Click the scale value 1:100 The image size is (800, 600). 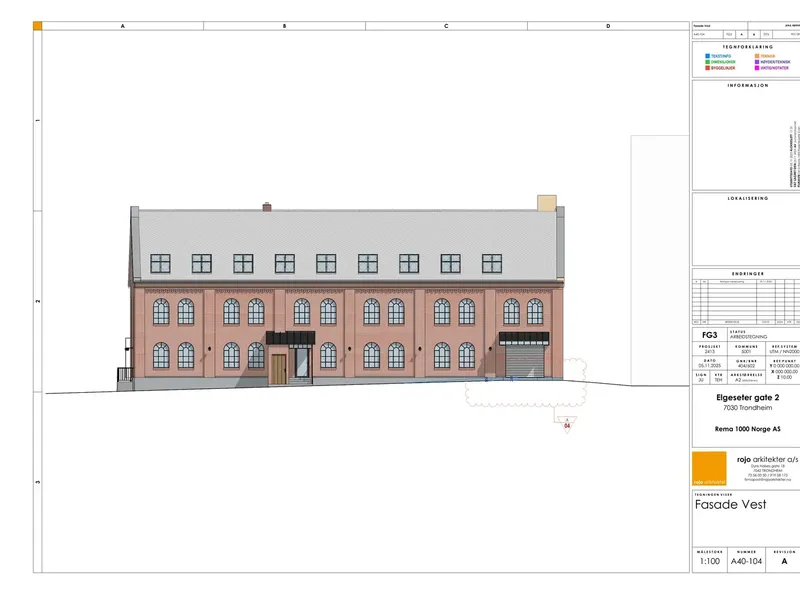[709, 561]
